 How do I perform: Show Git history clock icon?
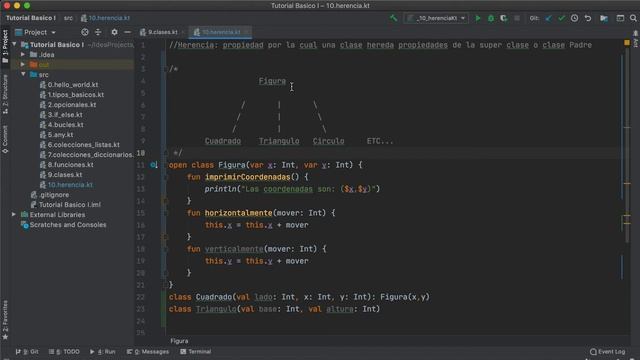pos(574,18)
